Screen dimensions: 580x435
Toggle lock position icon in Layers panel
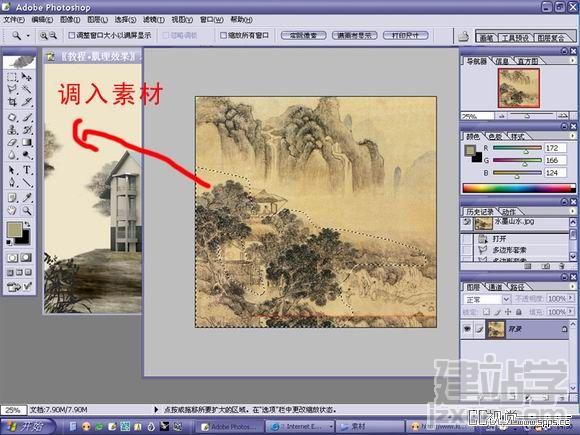click(508, 312)
